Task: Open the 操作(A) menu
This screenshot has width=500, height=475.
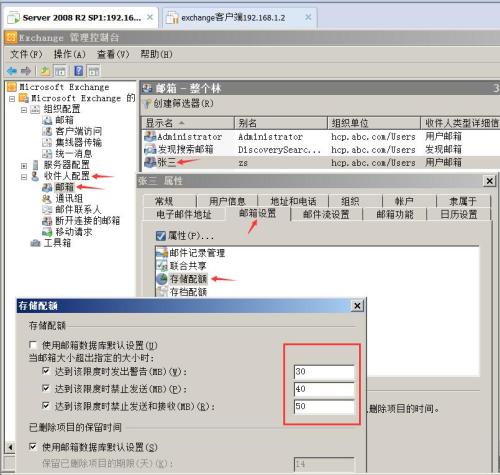Action: point(69,54)
